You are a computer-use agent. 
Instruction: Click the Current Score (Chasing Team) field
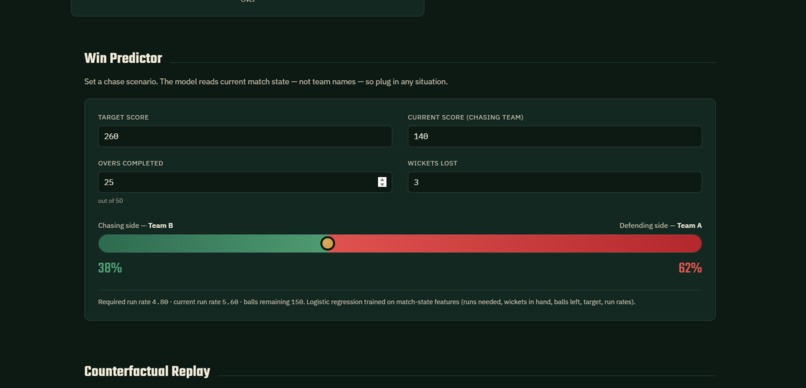pos(555,136)
